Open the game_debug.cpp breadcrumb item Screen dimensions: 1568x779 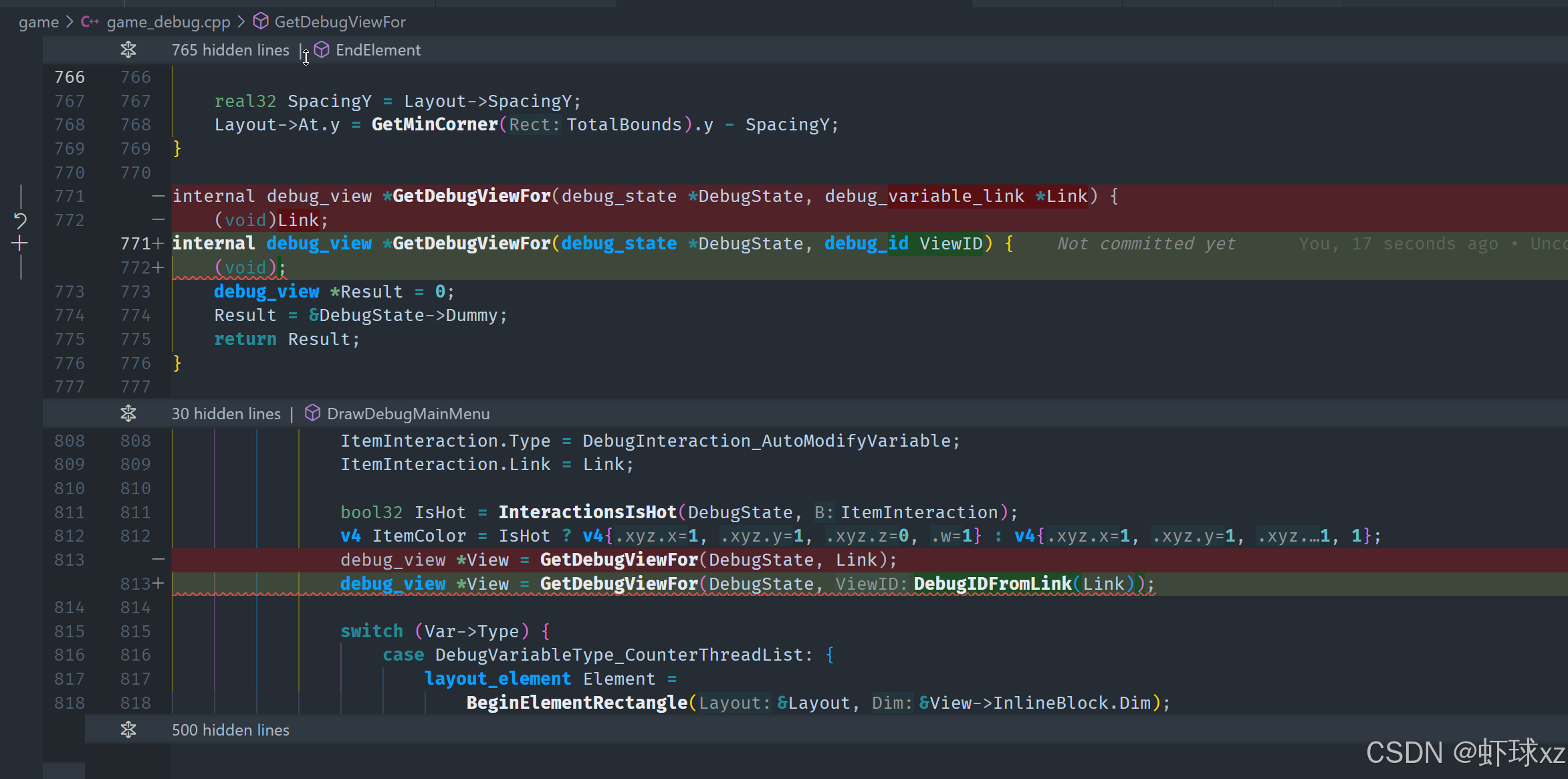(x=168, y=22)
